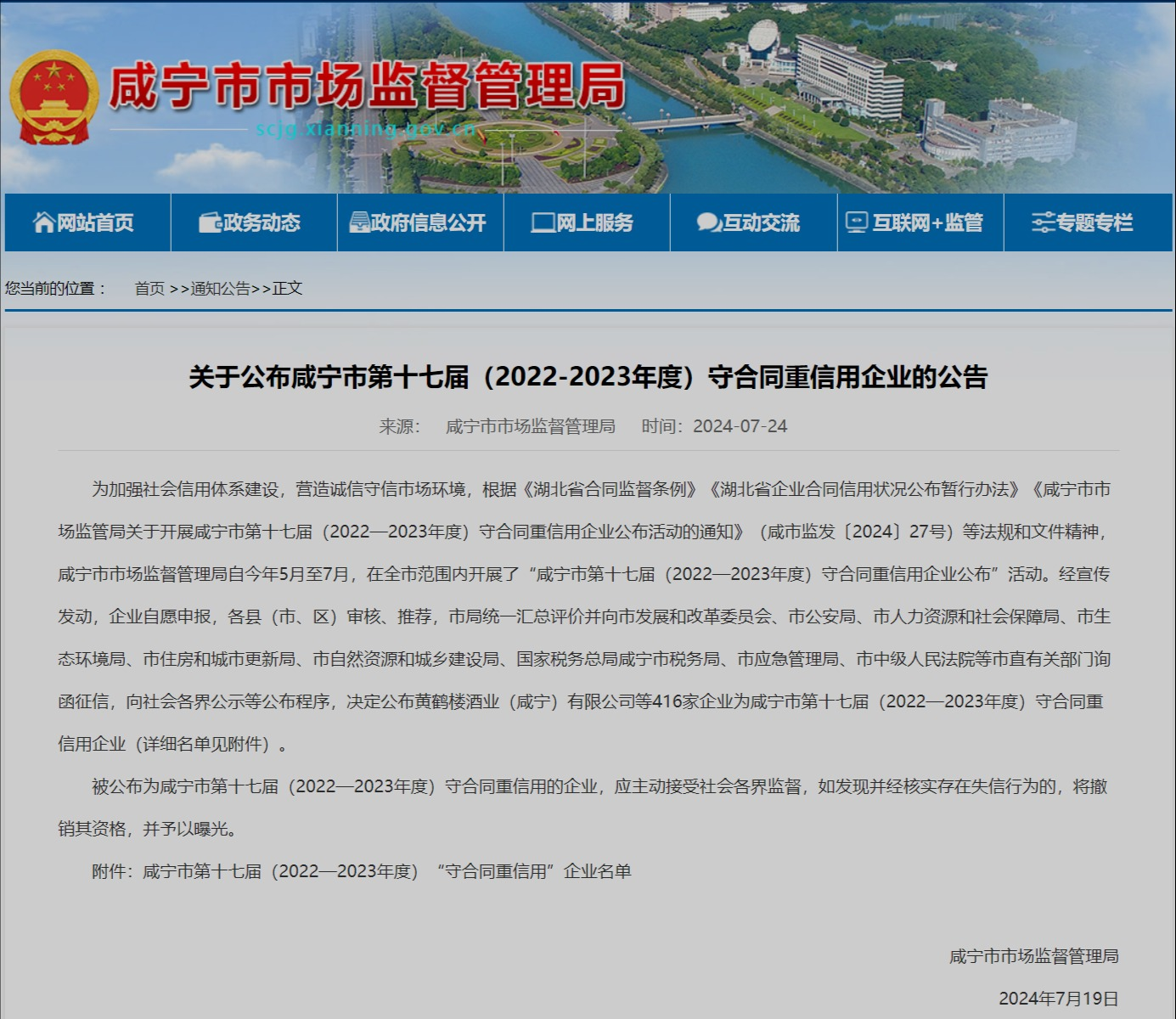
Task: Click the 咸宁市市场监督管理局 banner title
Action: 367,87
